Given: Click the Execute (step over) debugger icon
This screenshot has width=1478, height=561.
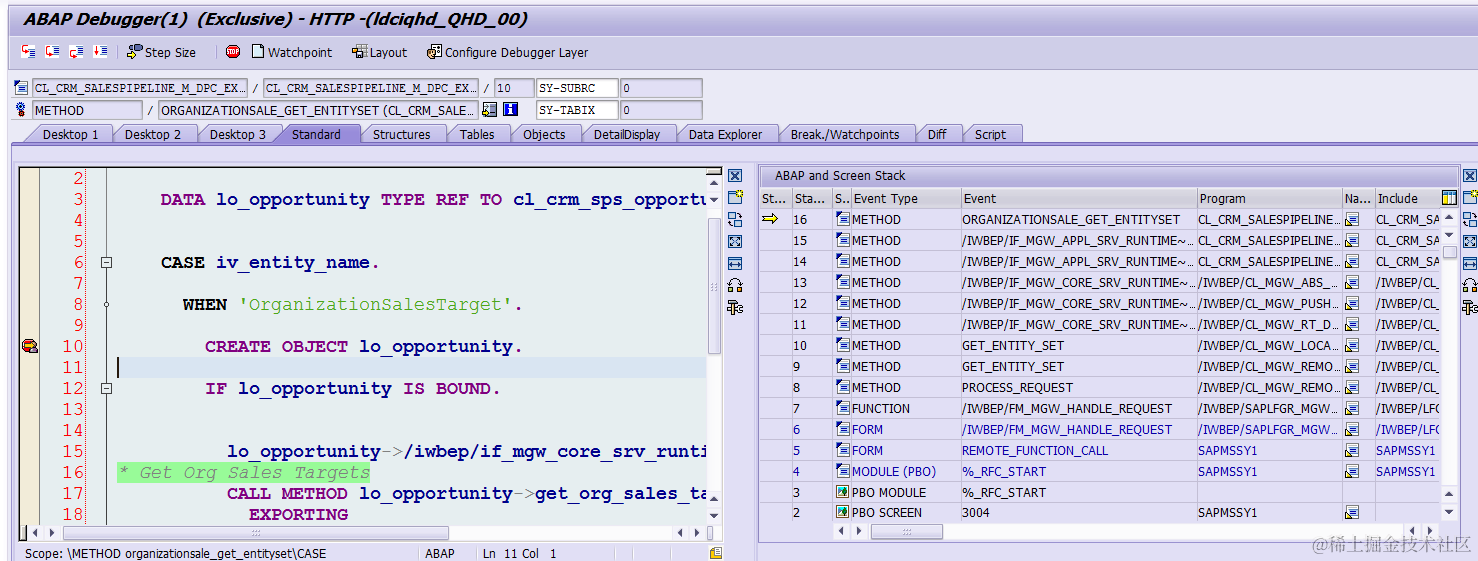Looking at the screenshot, I should click(x=52, y=51).
